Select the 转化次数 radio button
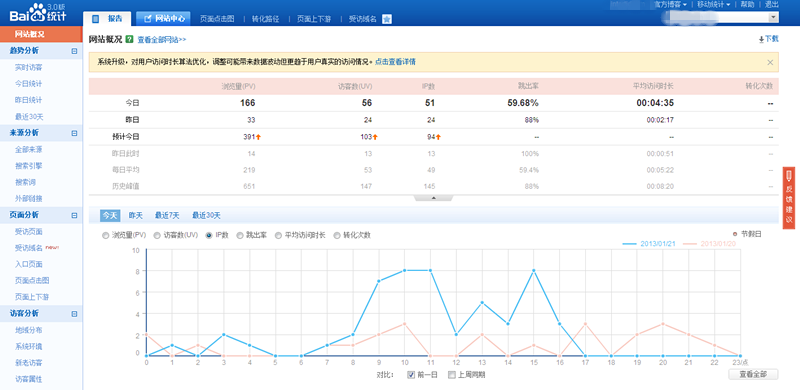This screenshot has height=390, width=800. [337, 235]
